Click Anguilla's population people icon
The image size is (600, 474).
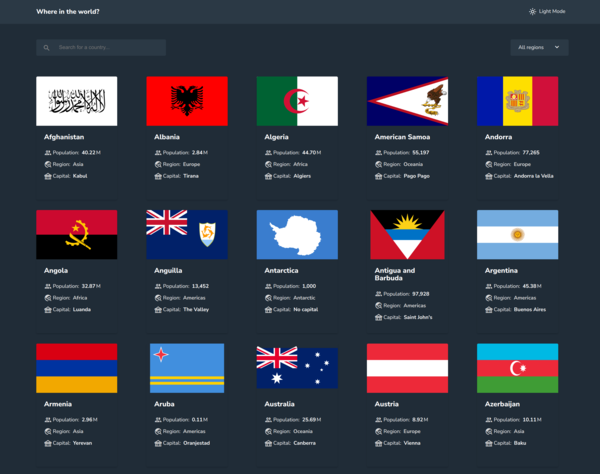[x=158, y=286]
